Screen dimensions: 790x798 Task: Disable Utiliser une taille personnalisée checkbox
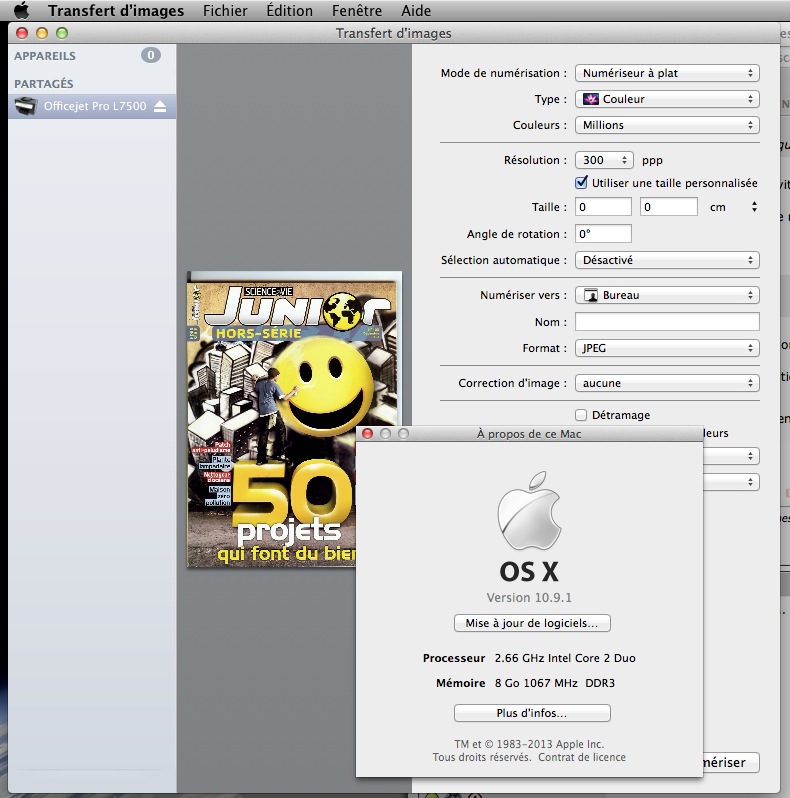point(582,183)
